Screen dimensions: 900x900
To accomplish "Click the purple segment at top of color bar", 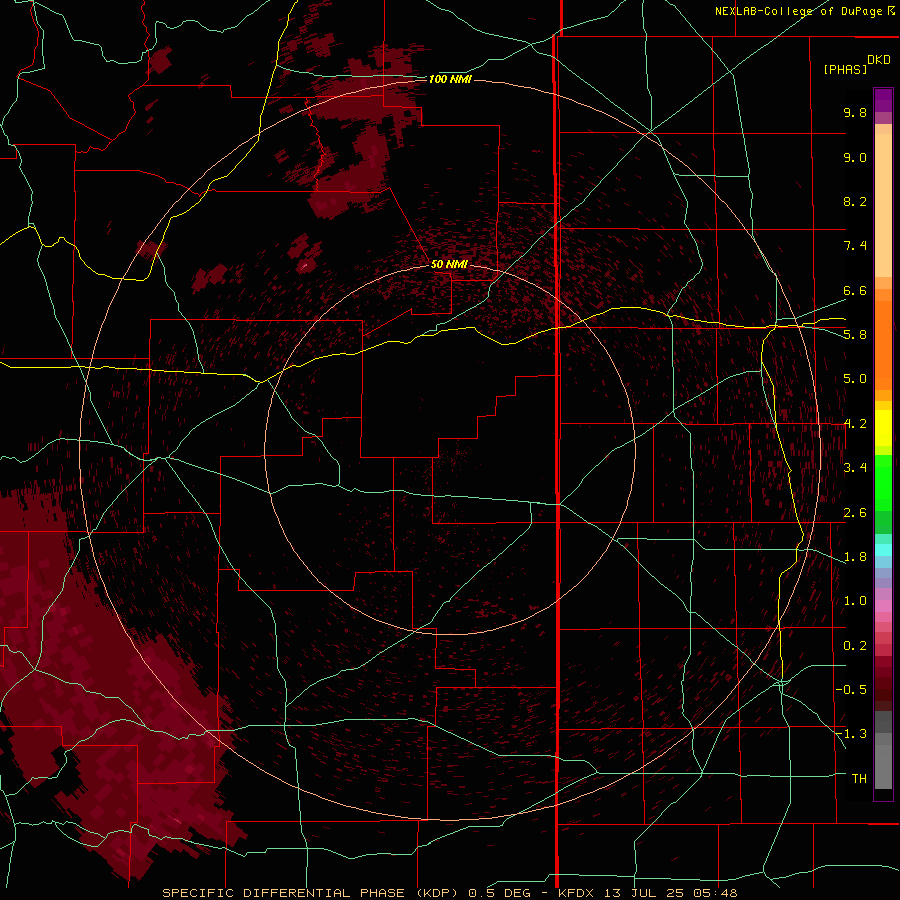I will [883, 100].
